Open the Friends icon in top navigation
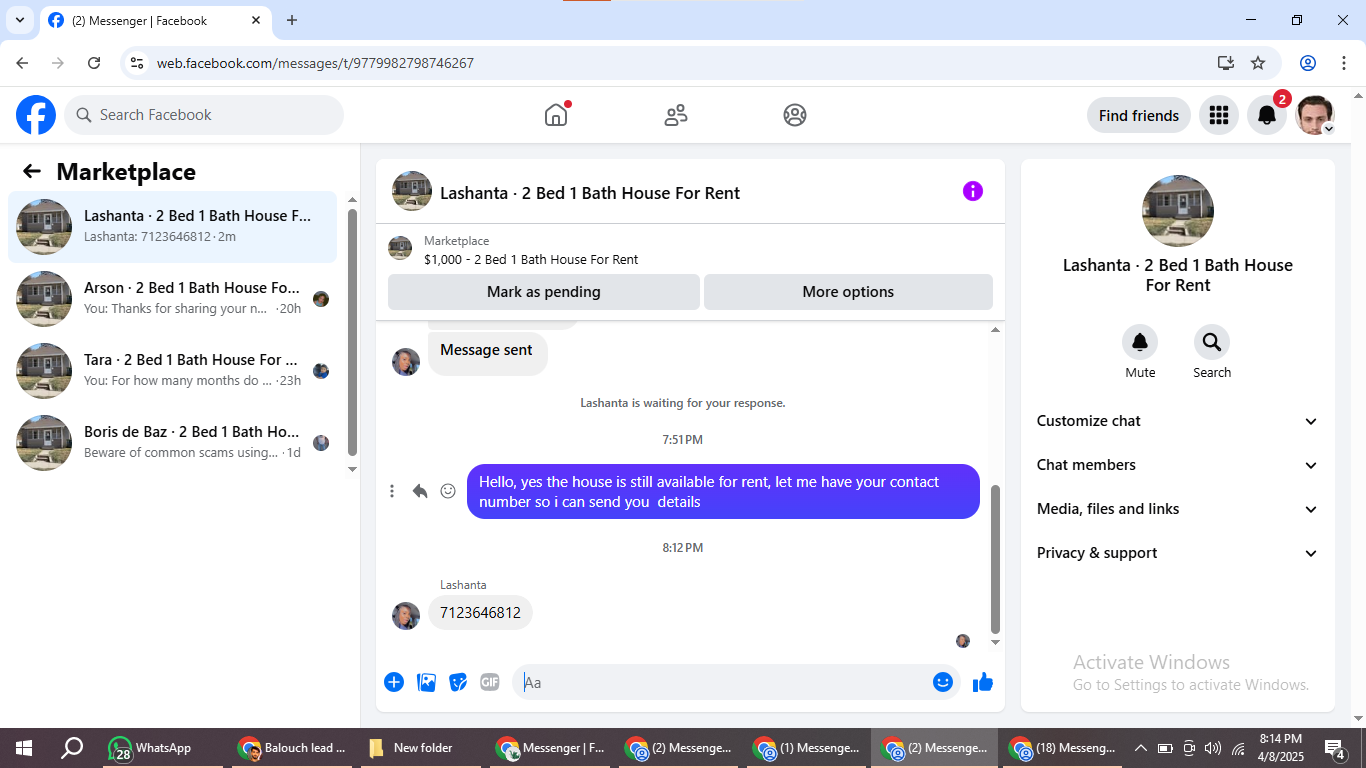1366x768 pixels. [x=676, y=115]
